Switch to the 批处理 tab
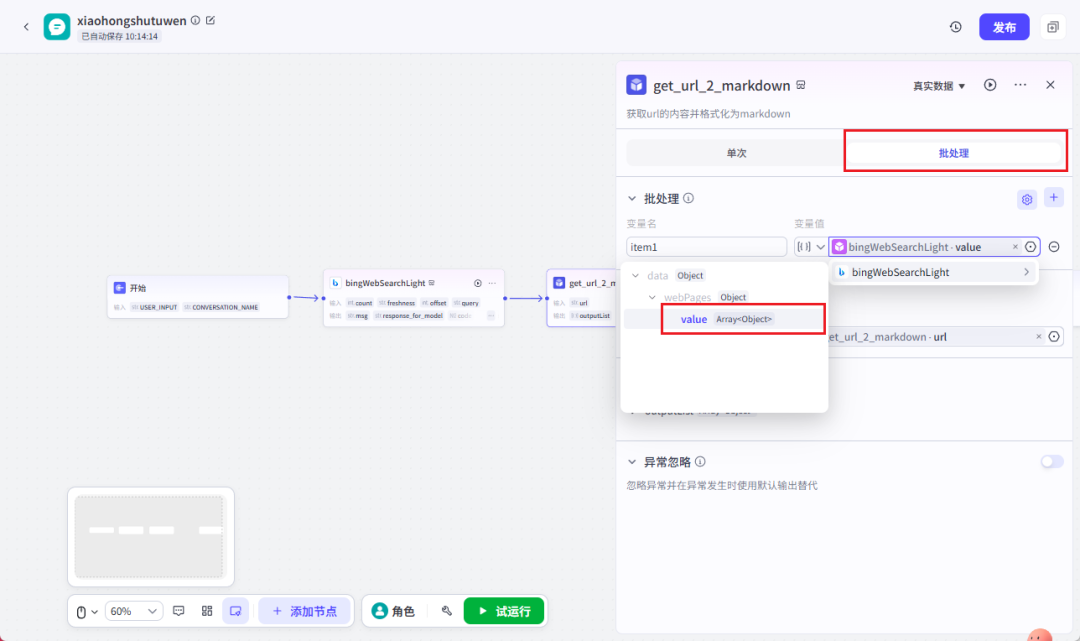Screen dimensions: 1080x641 tap(953, 153)
